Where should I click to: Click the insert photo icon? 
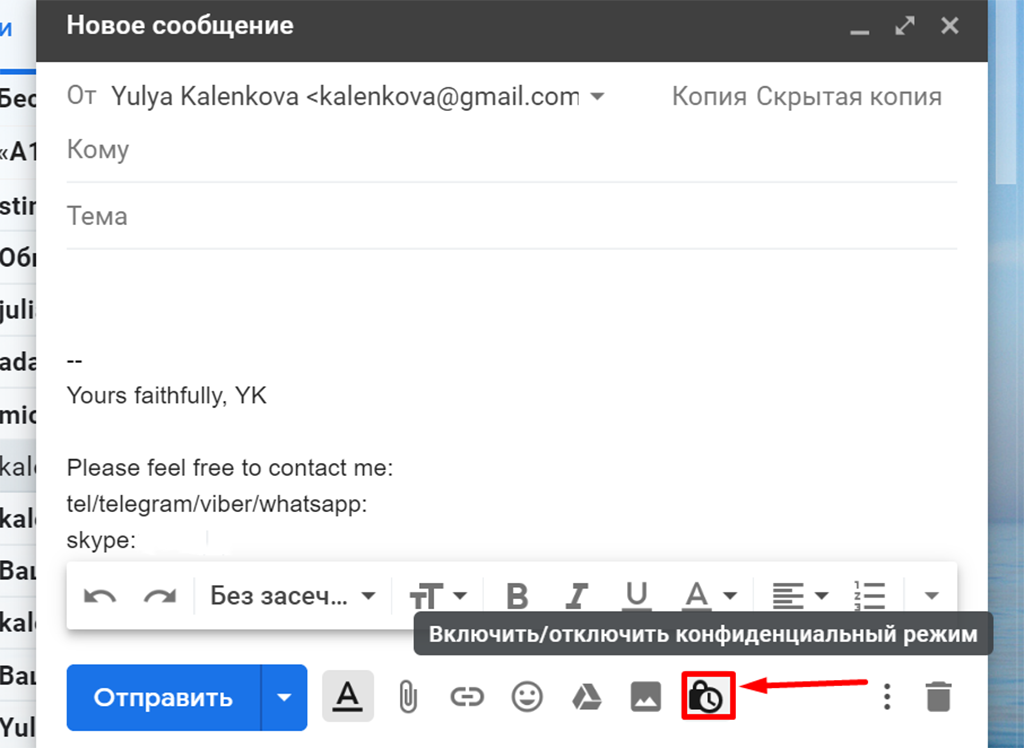(x=646, y=697)
